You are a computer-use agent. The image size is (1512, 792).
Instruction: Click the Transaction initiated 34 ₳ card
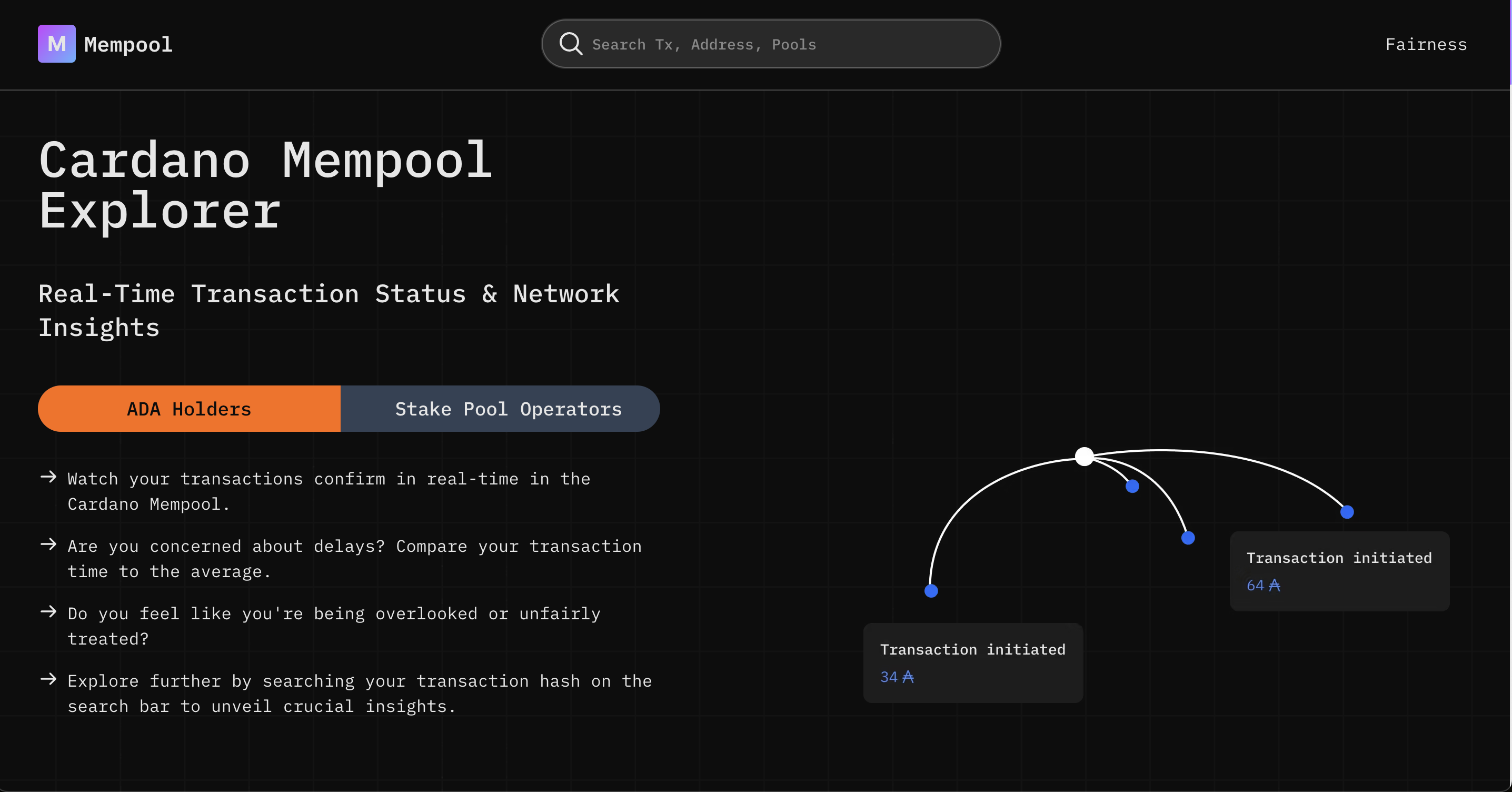pyautogui.click(x=972, y=663)
